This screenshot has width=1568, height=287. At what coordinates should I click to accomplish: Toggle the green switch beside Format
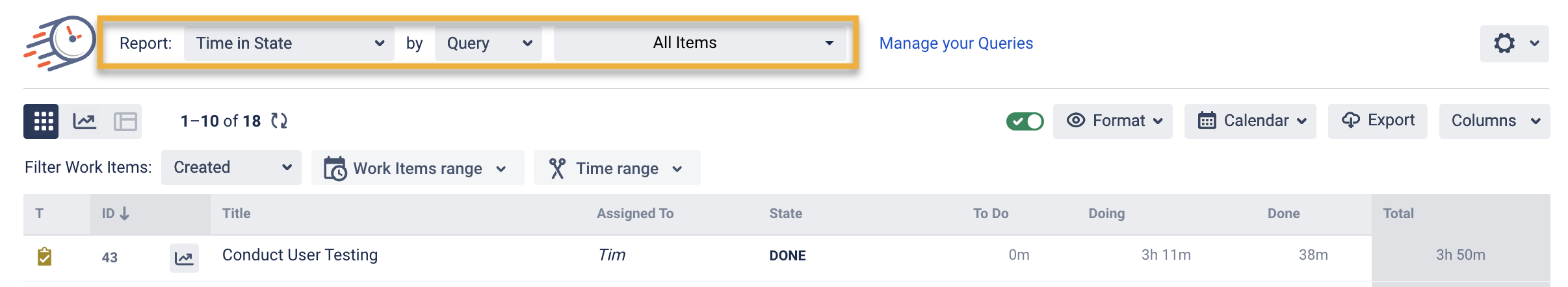[1025, 121]
